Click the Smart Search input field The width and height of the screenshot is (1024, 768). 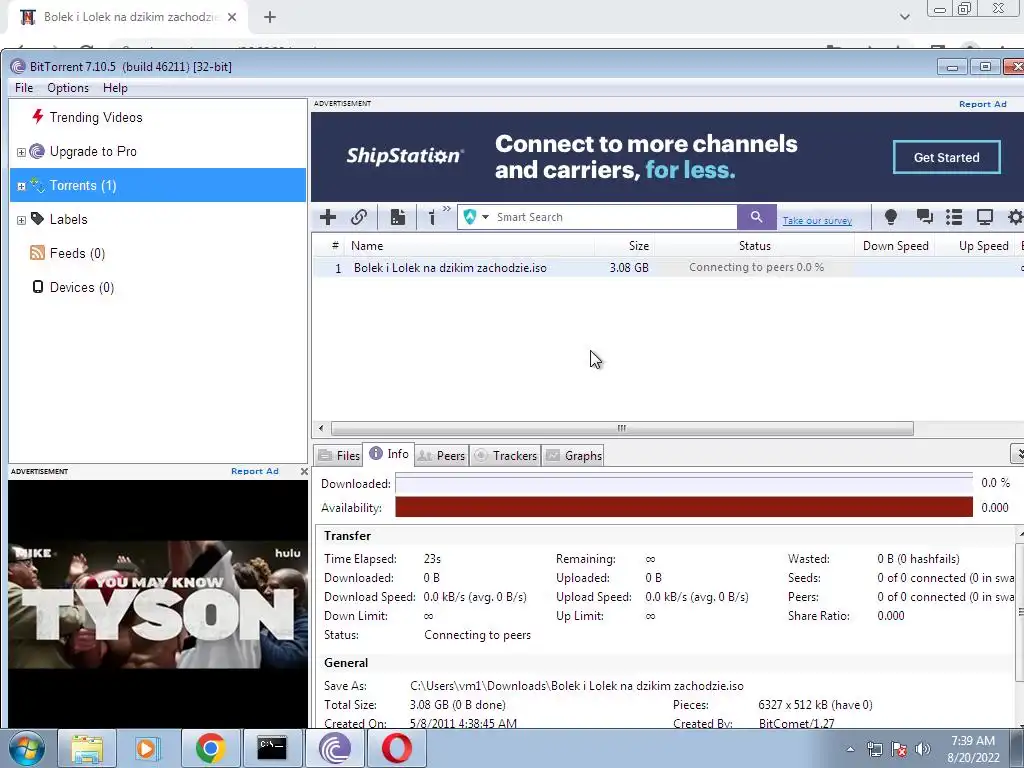pos(614,217)
